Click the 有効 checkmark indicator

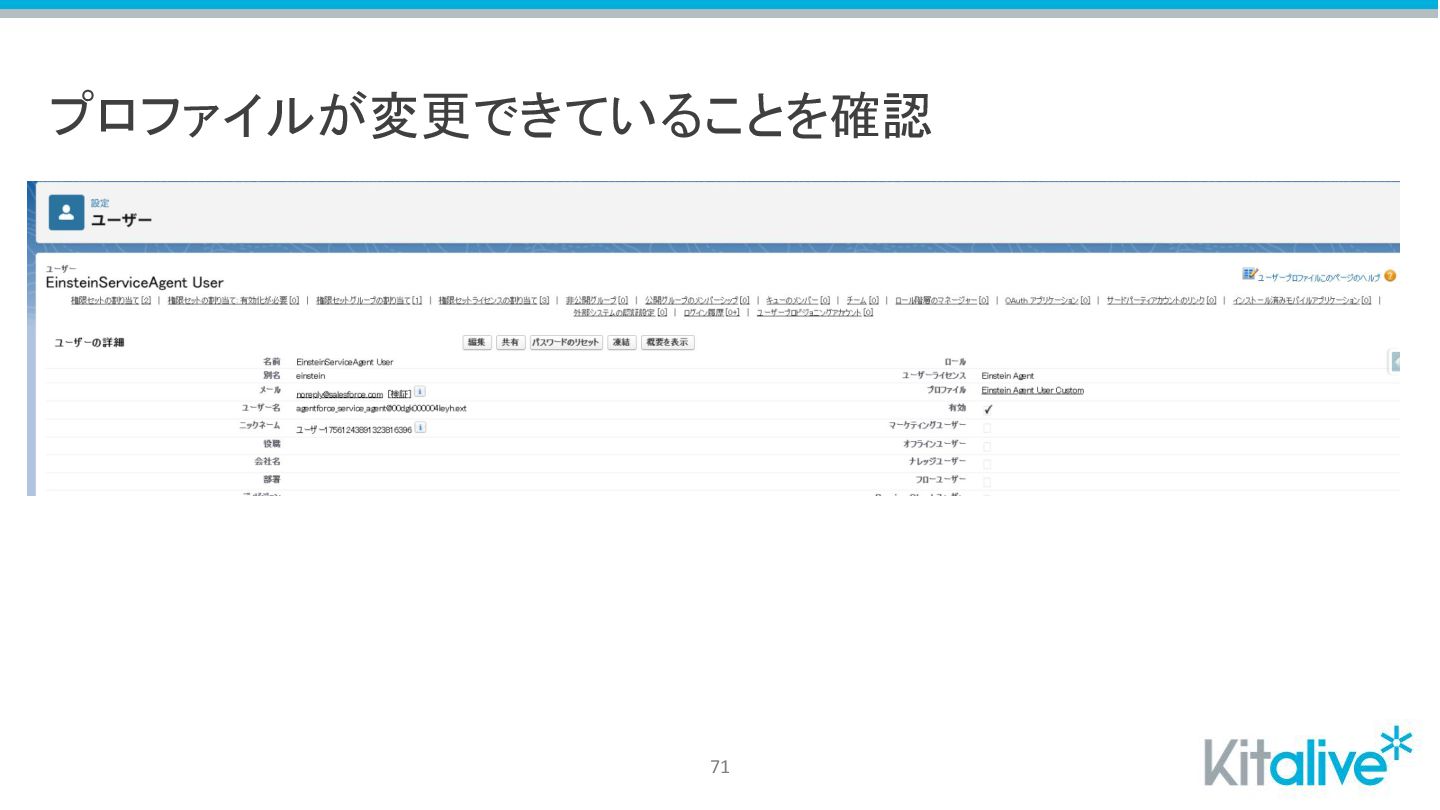988,409
